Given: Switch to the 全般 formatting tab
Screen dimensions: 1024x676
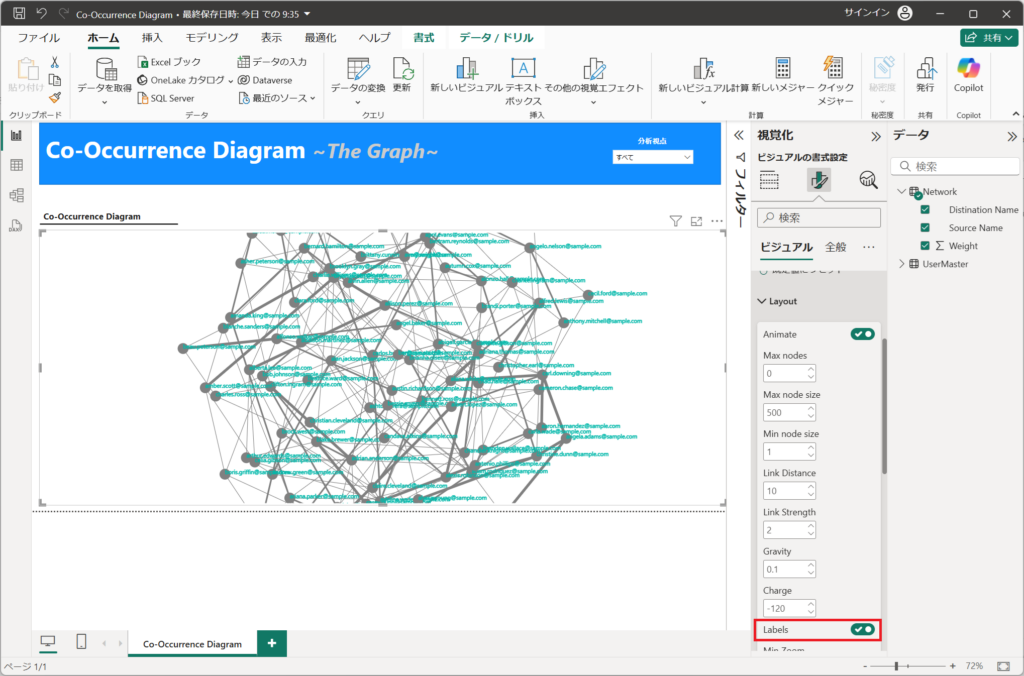Looking at the screenshot, I should [x=835, y=247].
